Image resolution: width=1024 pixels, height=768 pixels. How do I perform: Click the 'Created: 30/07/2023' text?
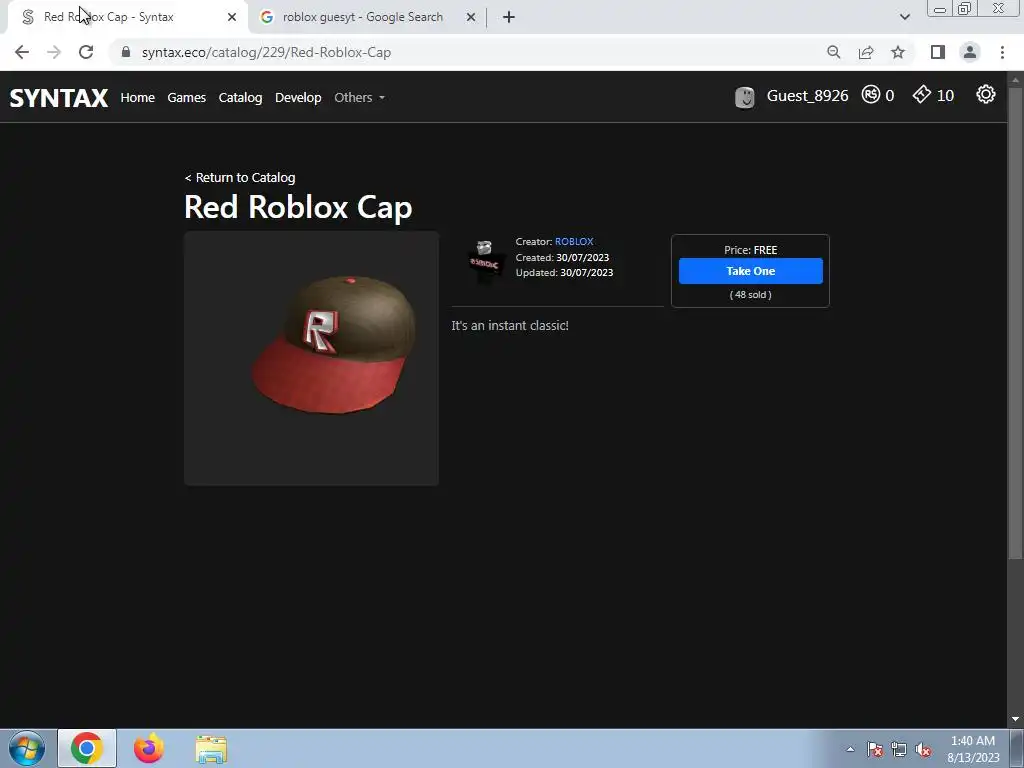point(562,257)
